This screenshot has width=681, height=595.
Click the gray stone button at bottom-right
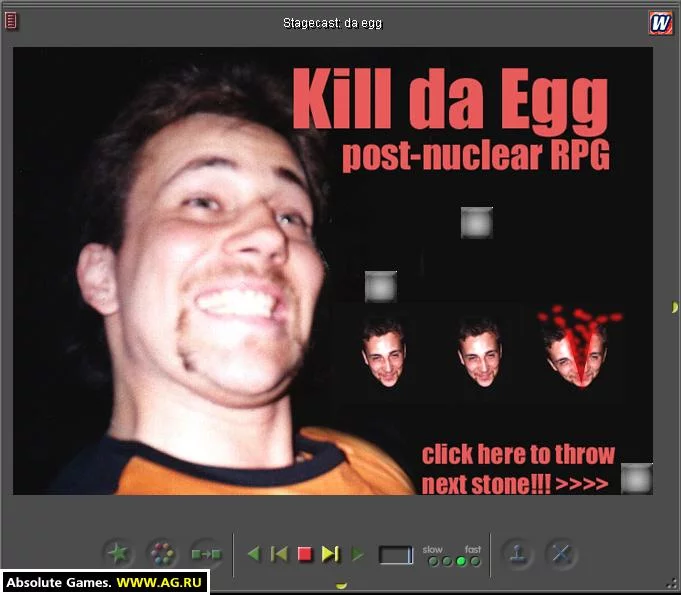[x=637, y=479]
